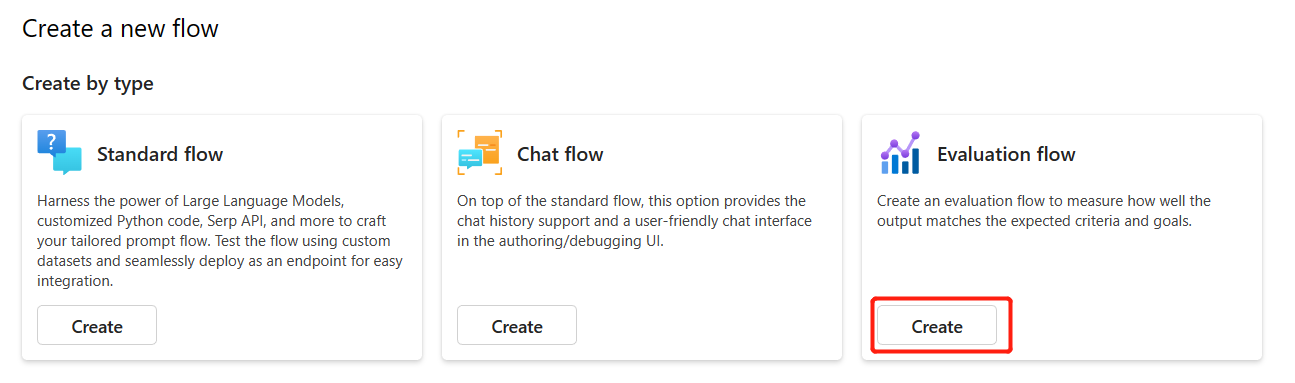Image resolution: width=1295 pixels, height=383 pixels.
Task: Click the 'Create a new flow' heading
Action: [120, 29]
